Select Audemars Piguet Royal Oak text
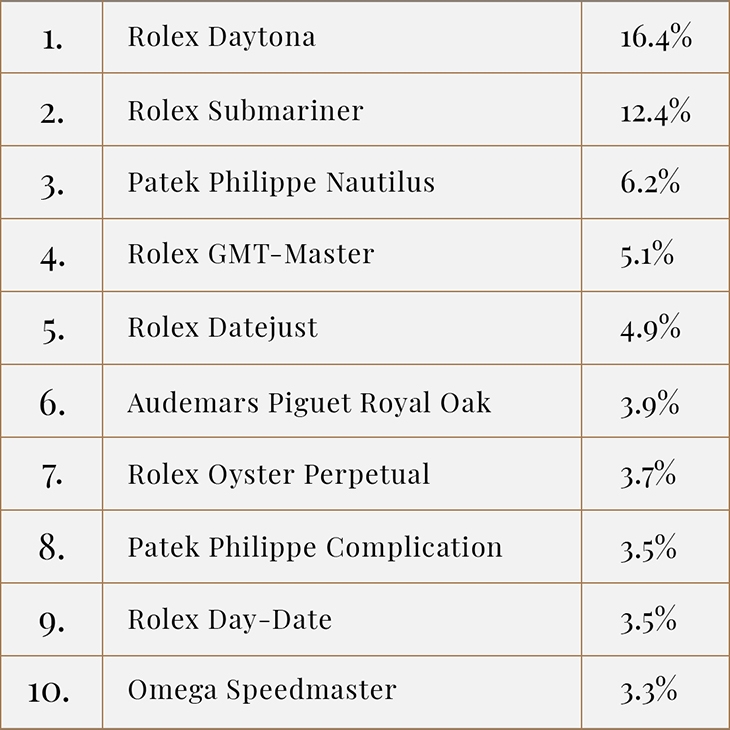Screen dimensions: 730x730 click(x=309, y=401)
